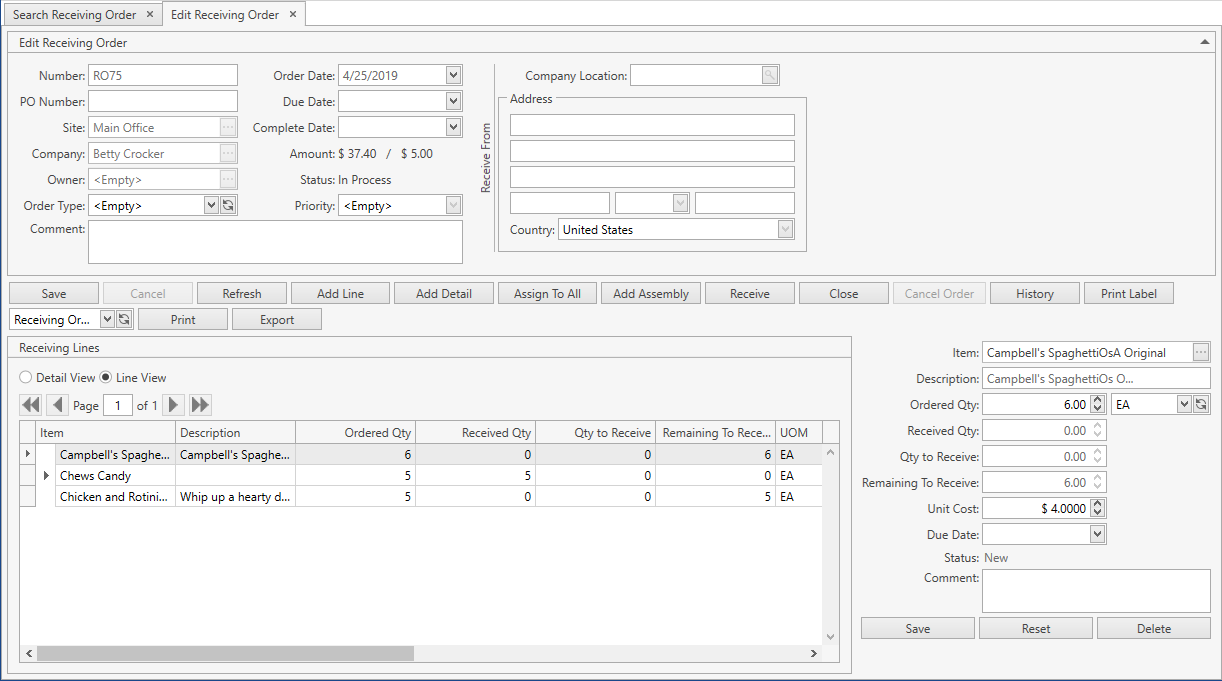Select the Detail View radio button
The height and width of the screenshot is (681, 1222).
(x=27, y=378)
